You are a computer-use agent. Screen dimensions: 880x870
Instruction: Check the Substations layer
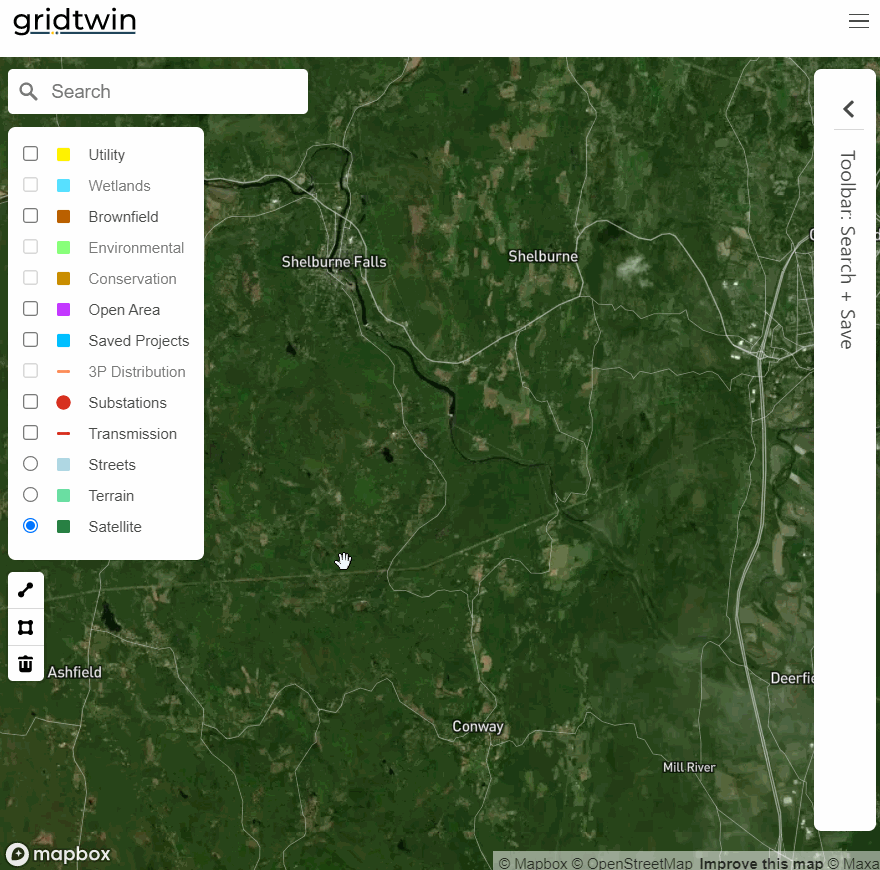(x=30, y=401)
